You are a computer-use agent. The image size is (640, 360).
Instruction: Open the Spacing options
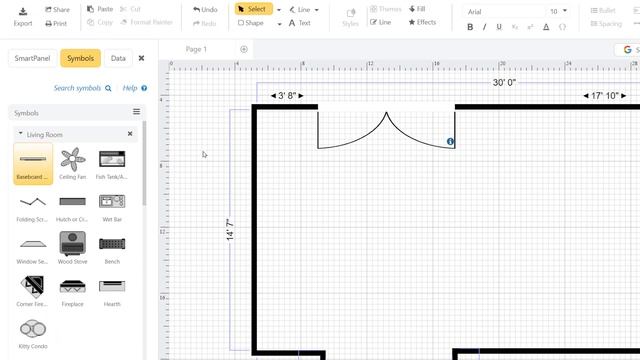tap(606, 24)
